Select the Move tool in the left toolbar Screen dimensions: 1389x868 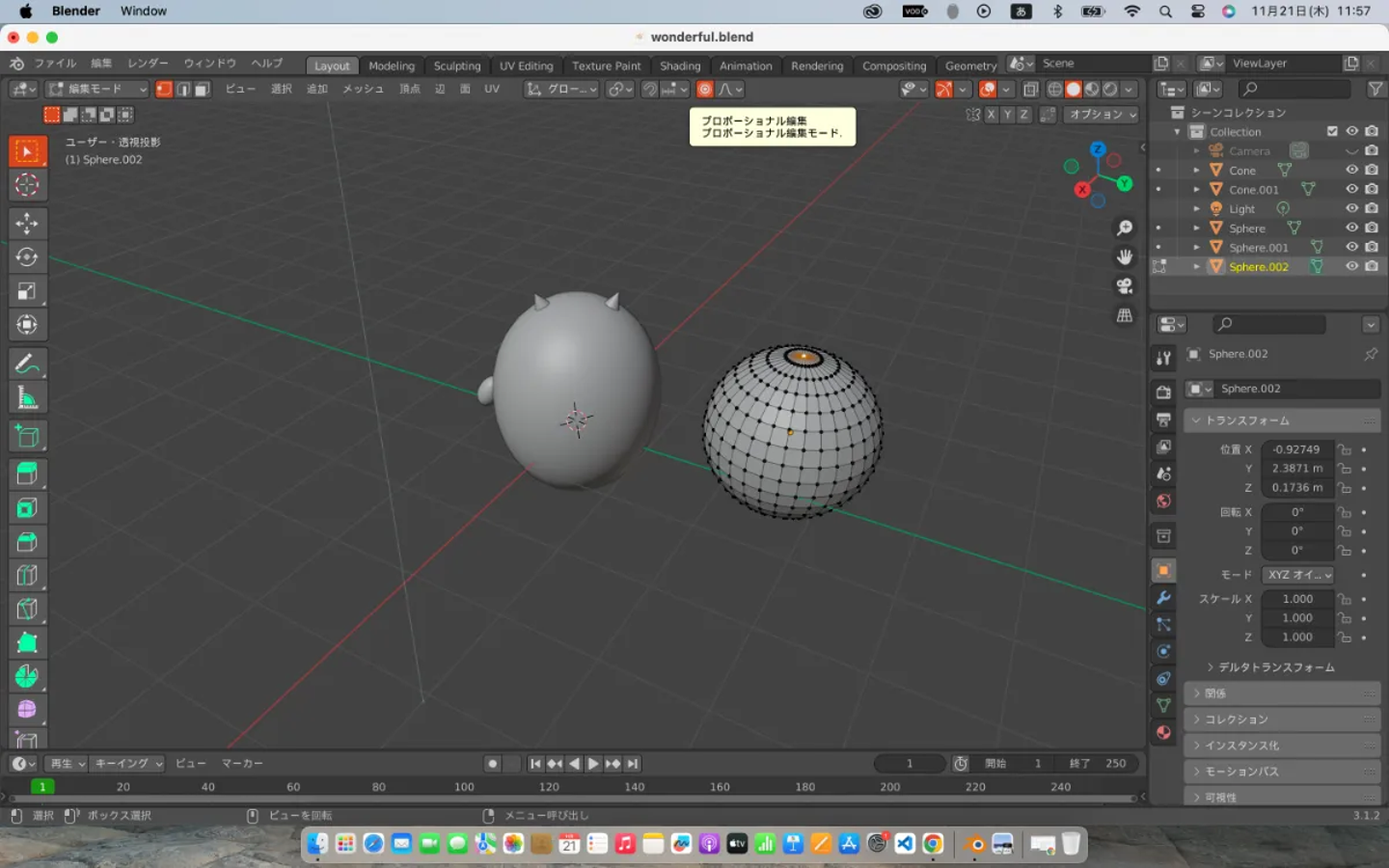tap(27, 223)
